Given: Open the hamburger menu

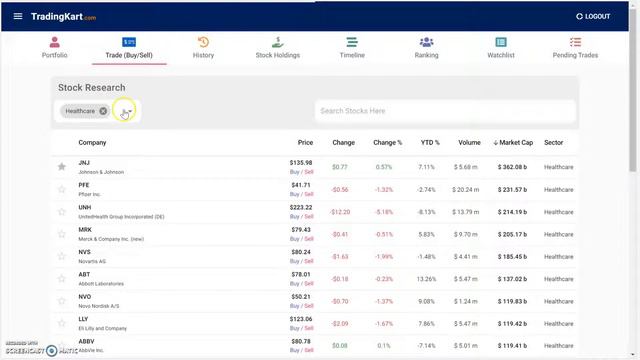Looking at the screenshot, I should tap(18, 16).
